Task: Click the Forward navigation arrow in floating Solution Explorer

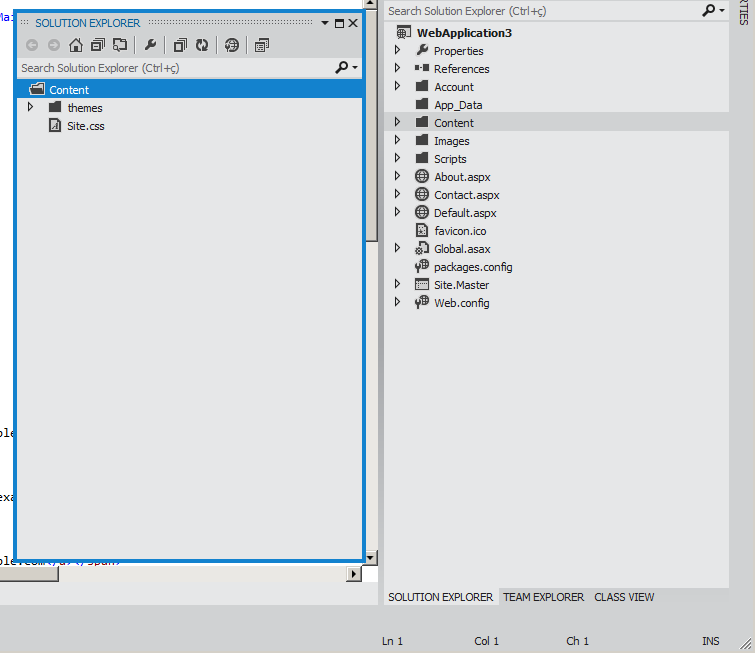Action: [54, 45]
